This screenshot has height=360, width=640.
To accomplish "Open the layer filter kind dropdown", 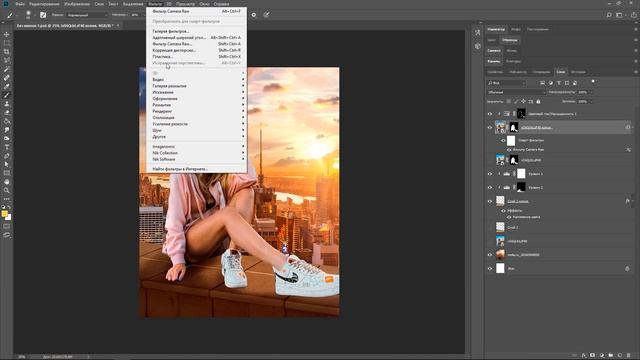I will coord(506,83).
